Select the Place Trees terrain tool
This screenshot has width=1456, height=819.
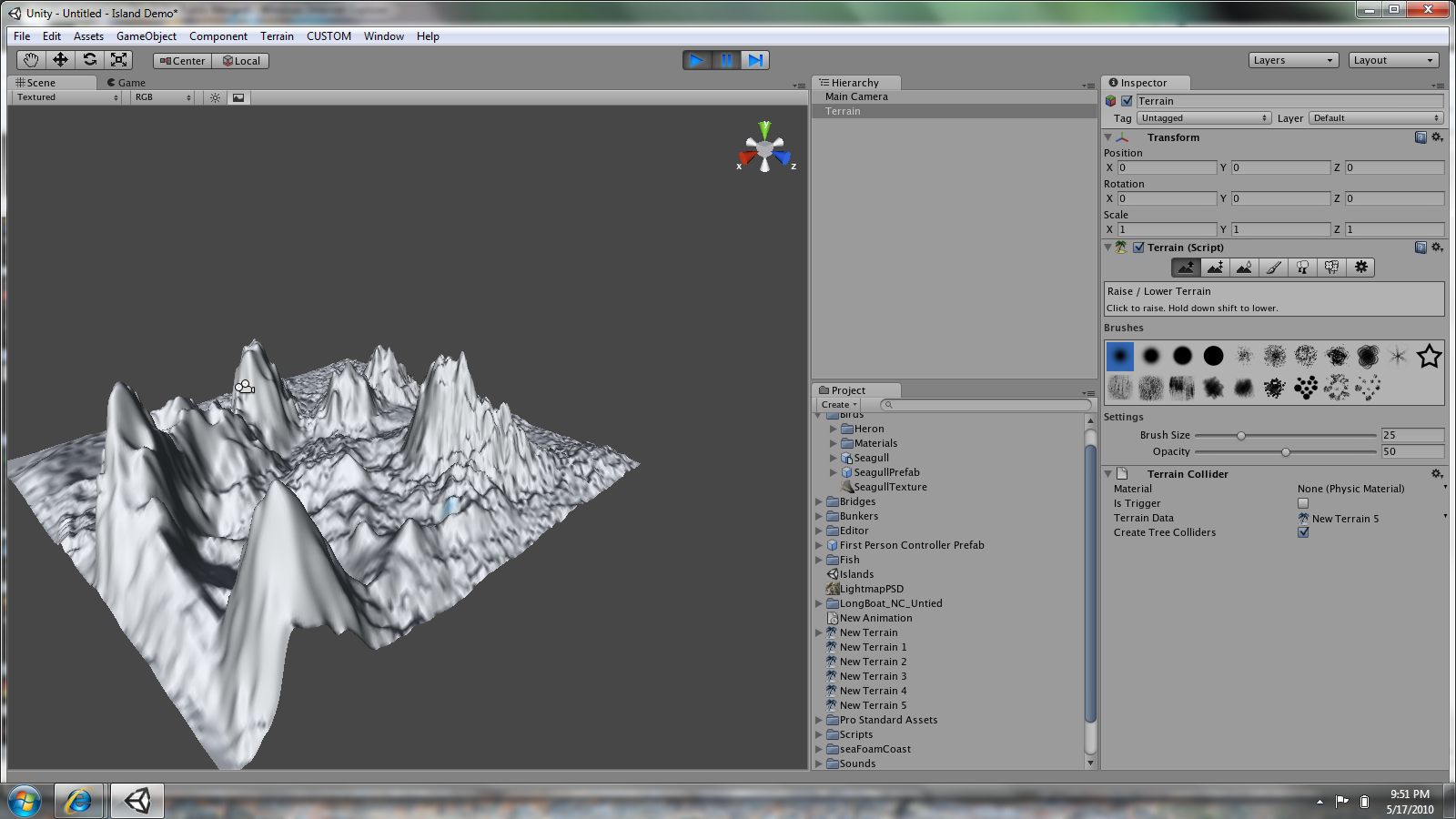pyautogui.click(x=1302, y=268)
